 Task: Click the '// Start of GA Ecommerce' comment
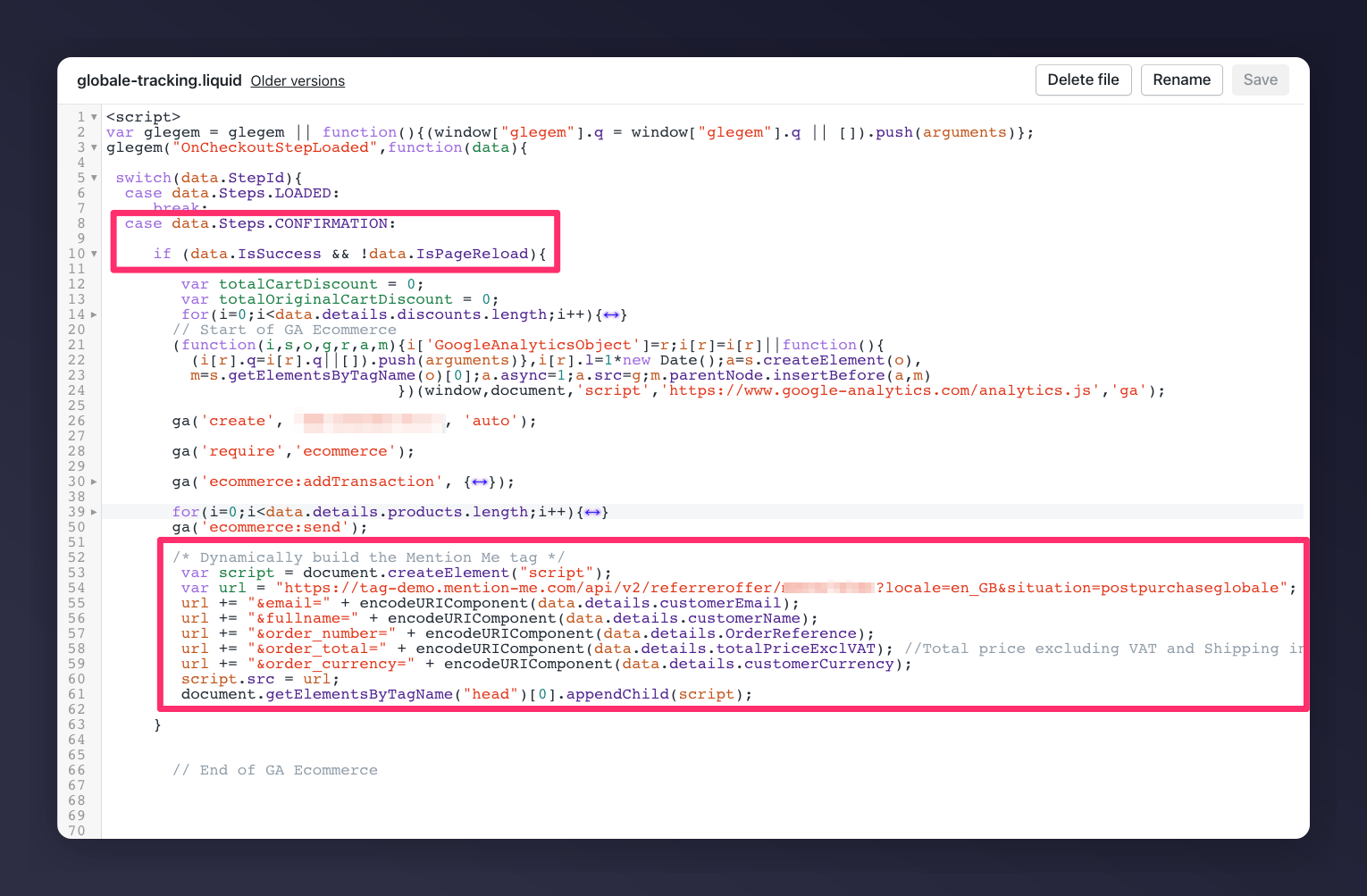(x=284, y=330)
